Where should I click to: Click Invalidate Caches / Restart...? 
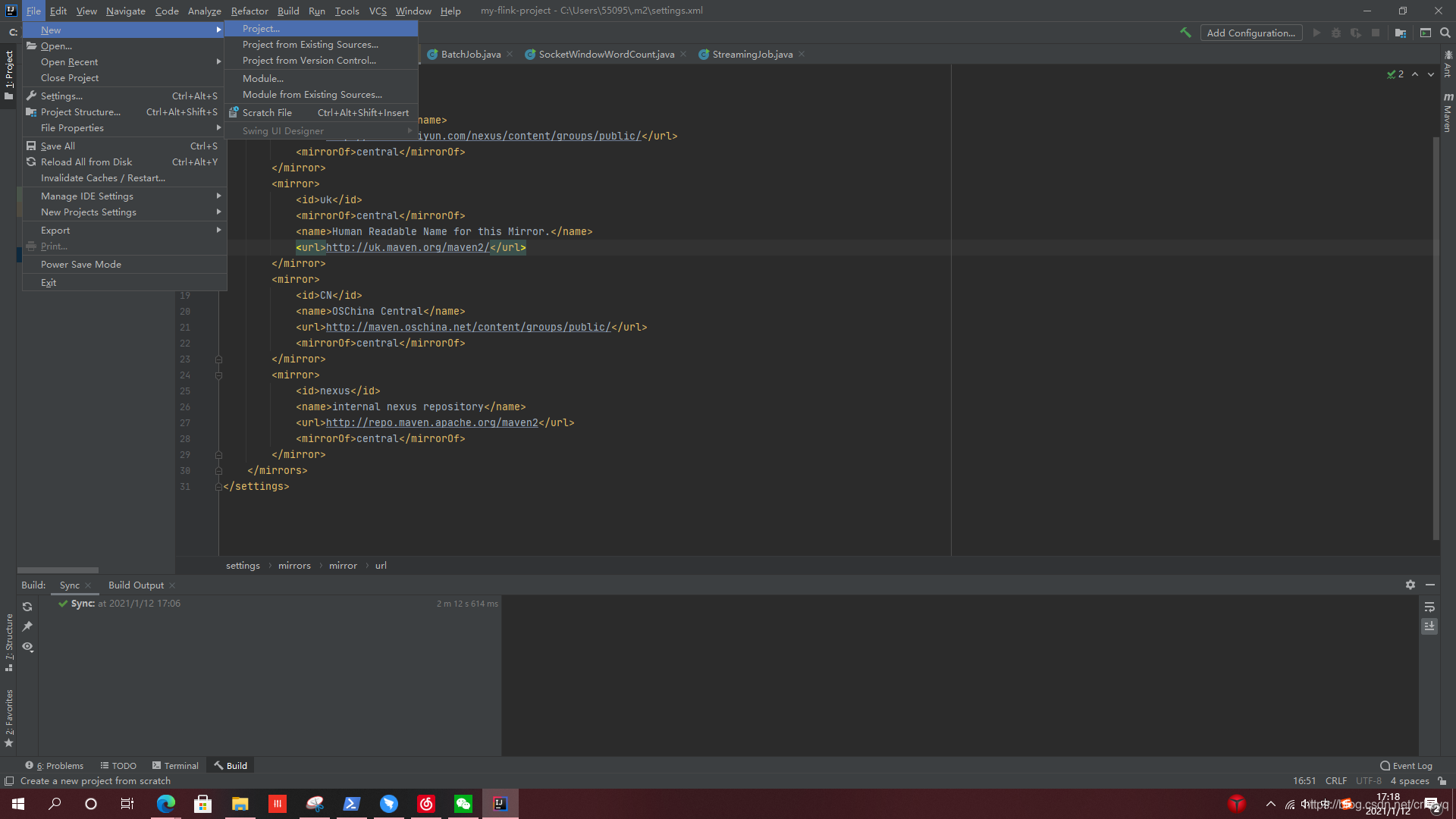point(124,178)
